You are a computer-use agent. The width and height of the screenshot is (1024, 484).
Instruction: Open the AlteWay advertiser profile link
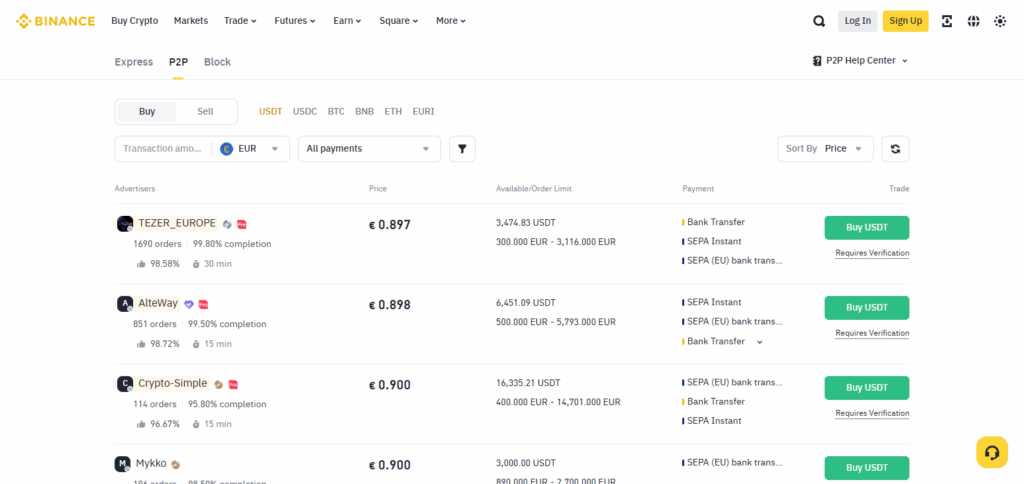point(158,304)
